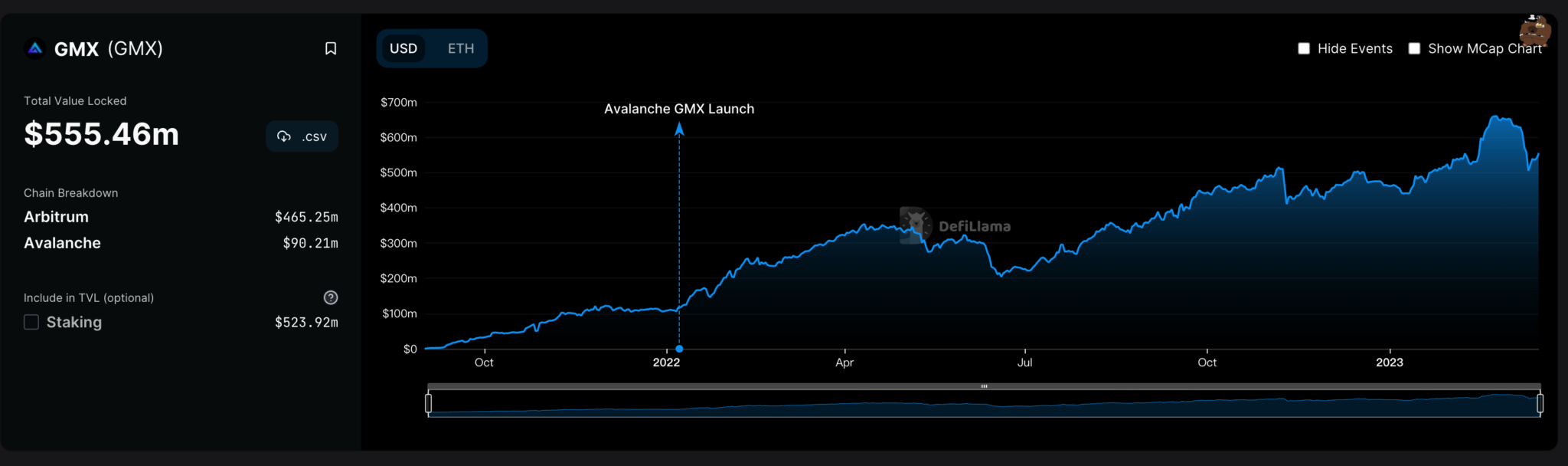Enable the Show MCap Chart checkbox
Viewport: 1568px width, 466px height.
click(1414, 48)
